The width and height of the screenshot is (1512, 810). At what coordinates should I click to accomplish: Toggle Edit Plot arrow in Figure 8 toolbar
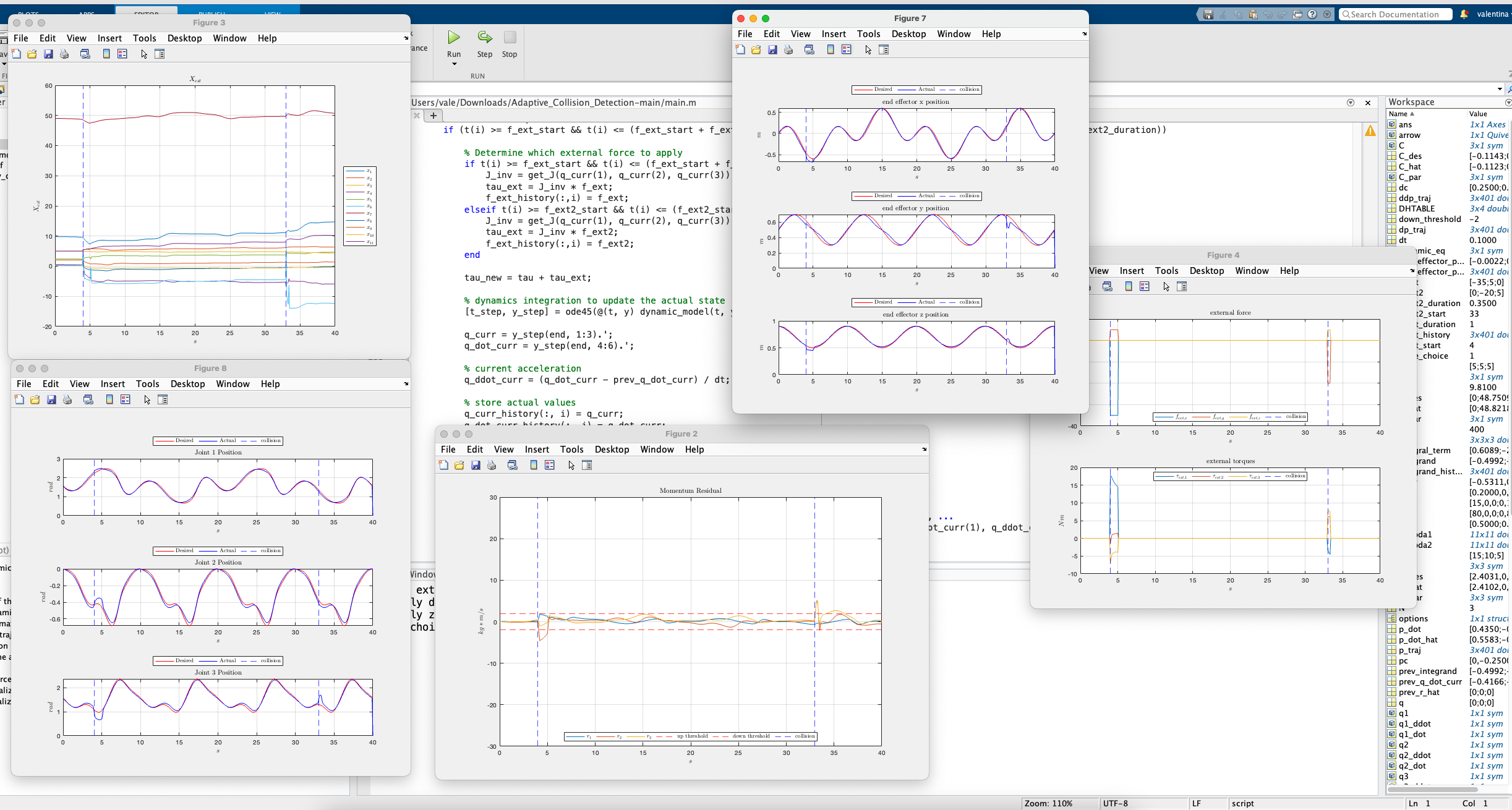point(147,400)
